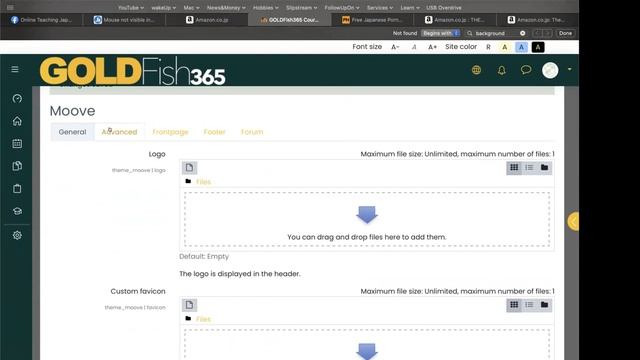Open the calendar icon in sidebar
The image size is (640, 360).
click(17, 143)
